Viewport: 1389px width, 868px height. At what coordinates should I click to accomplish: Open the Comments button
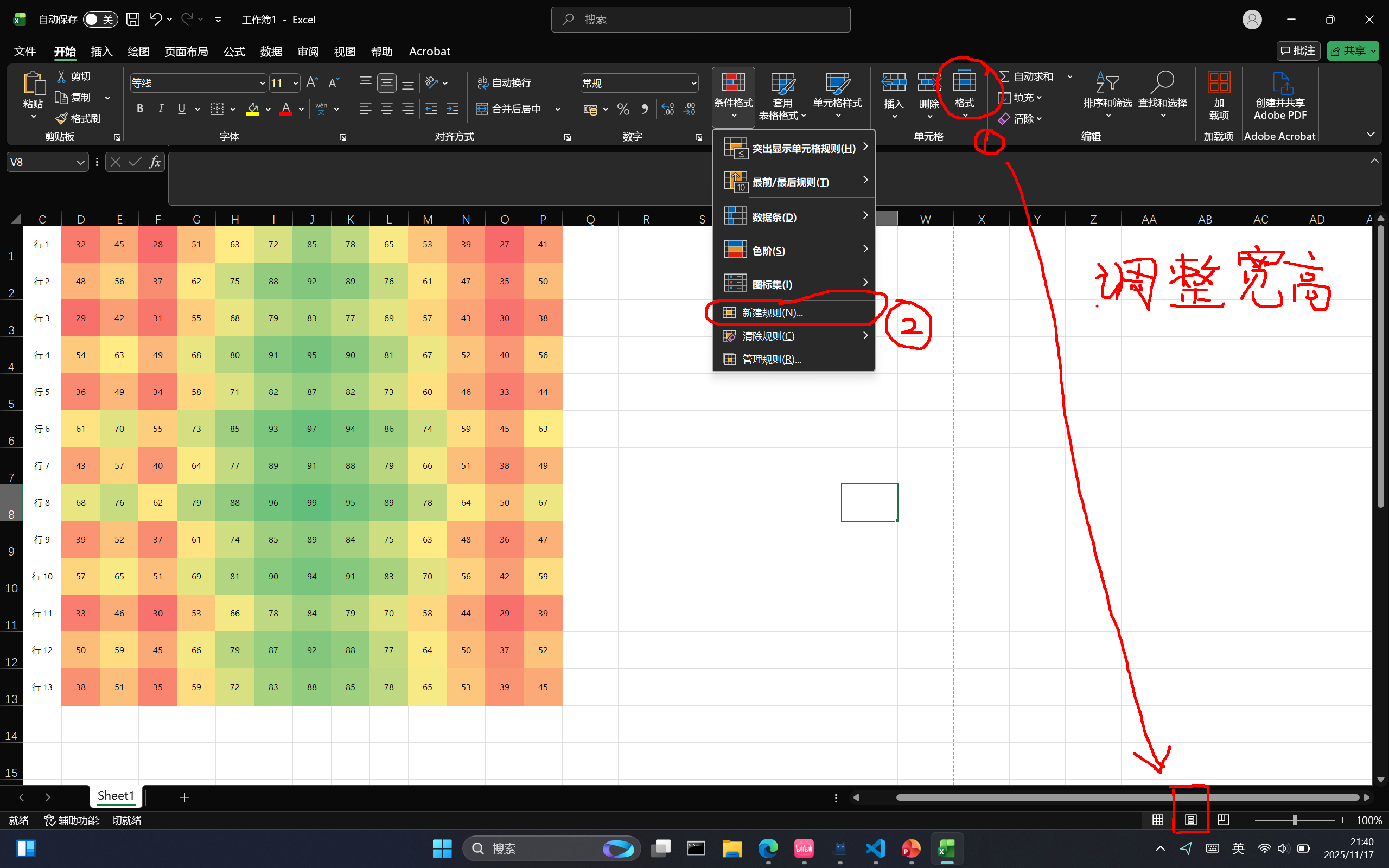point(1298,51)
